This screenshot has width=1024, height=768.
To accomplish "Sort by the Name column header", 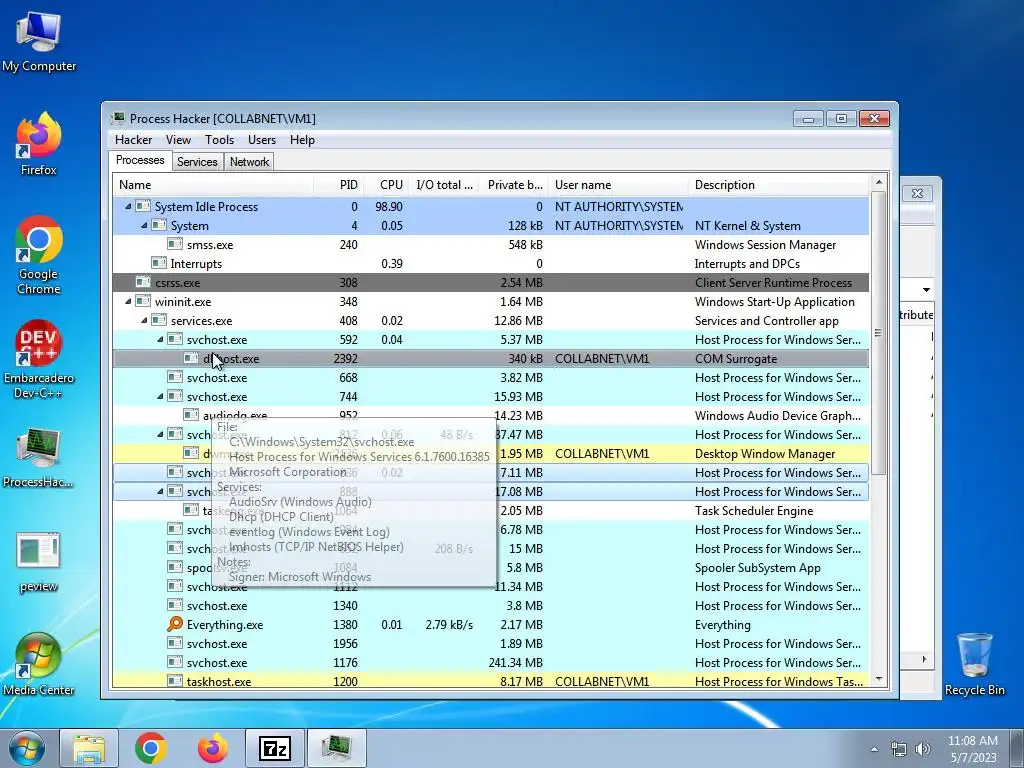I will pos(213,185).
